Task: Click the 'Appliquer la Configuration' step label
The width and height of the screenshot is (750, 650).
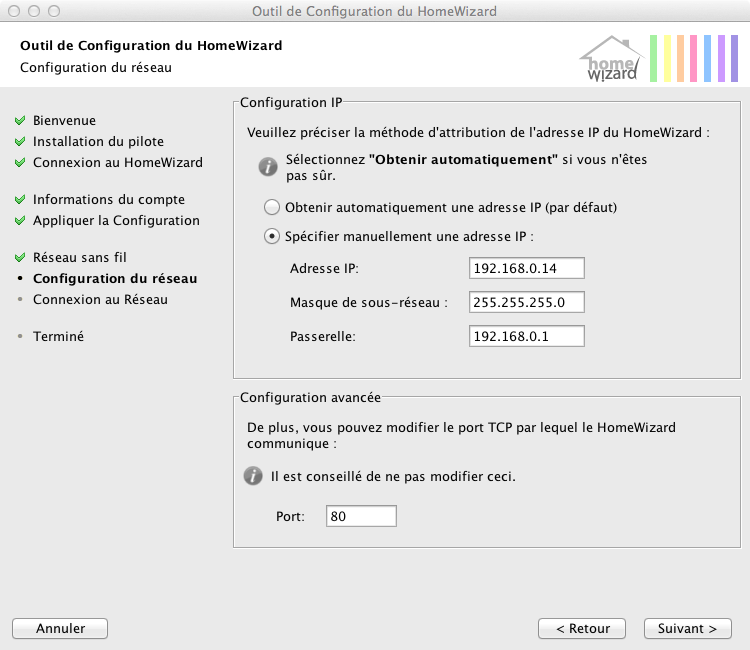Action: 116,220
